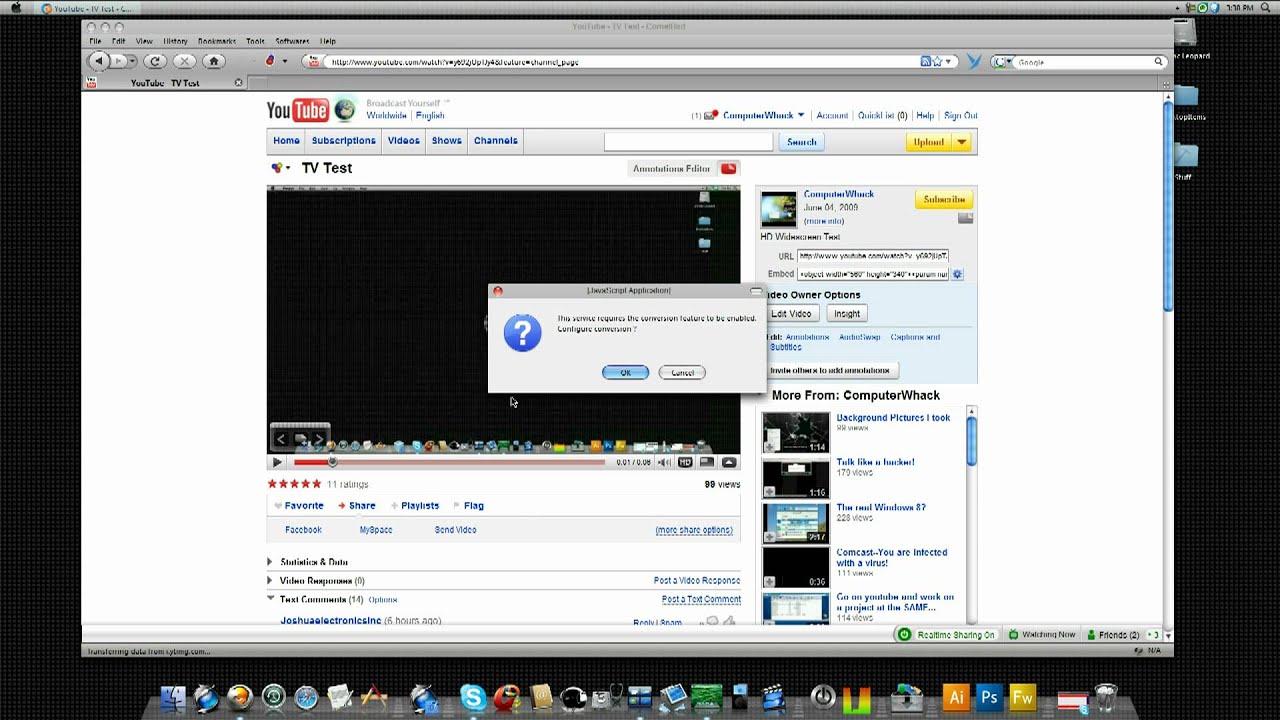Open Photoshop from the Dock
Image resolution: width=1280 pixels, height=720 pixels.
989,697
